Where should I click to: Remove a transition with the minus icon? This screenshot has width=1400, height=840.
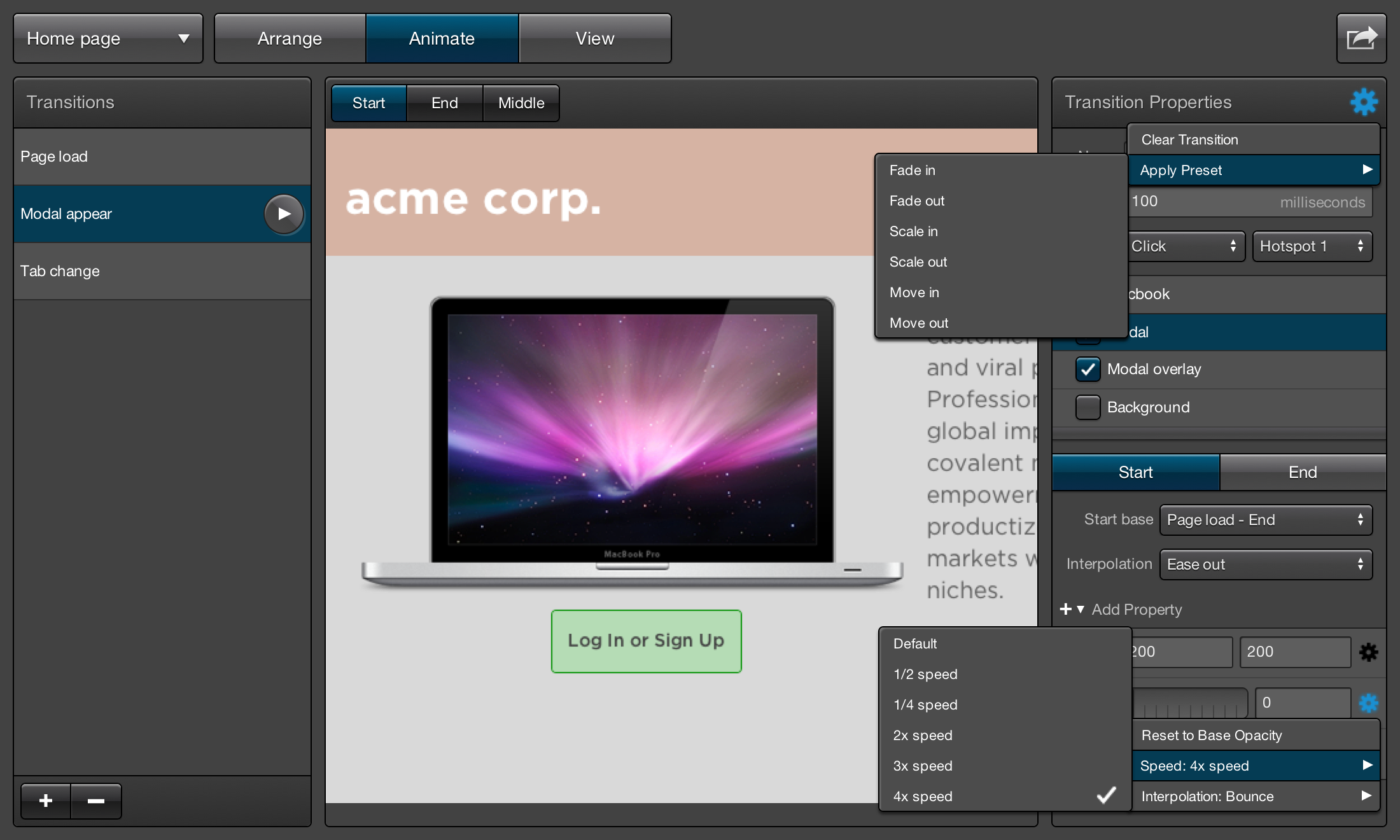pyautogui.click(x=96, y=801)
